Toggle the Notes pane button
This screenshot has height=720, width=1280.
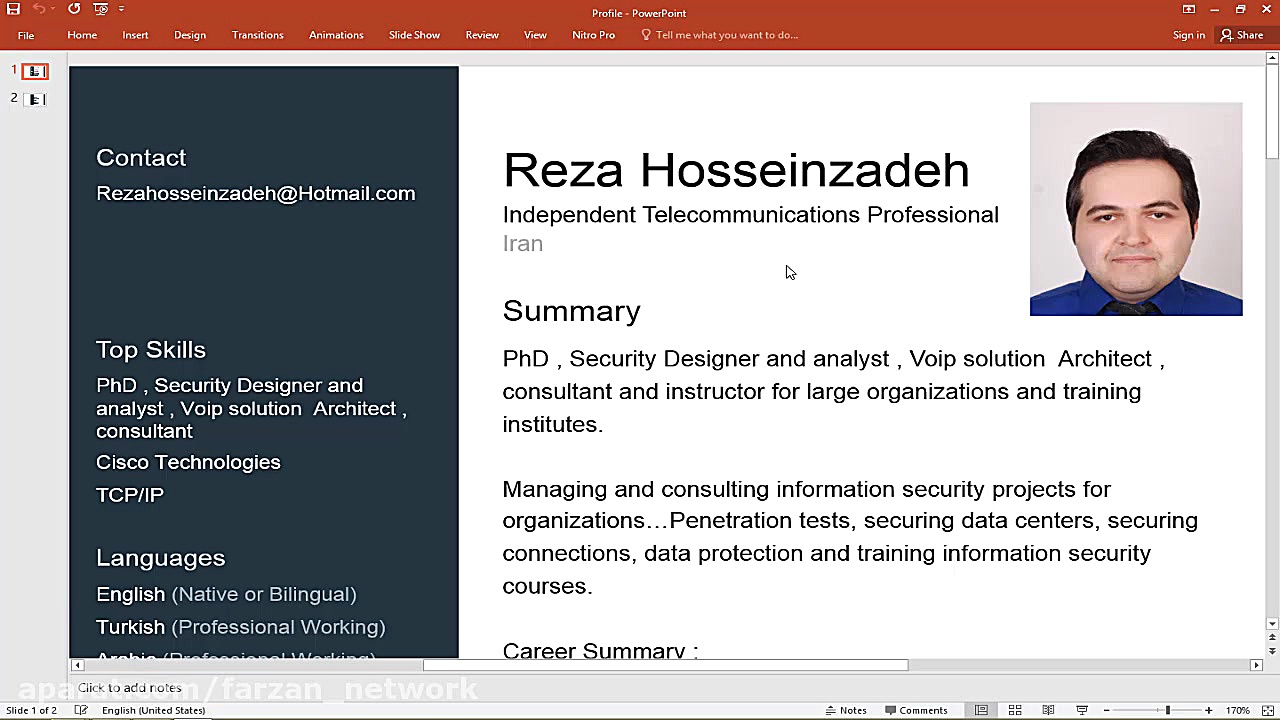[846, 710]
